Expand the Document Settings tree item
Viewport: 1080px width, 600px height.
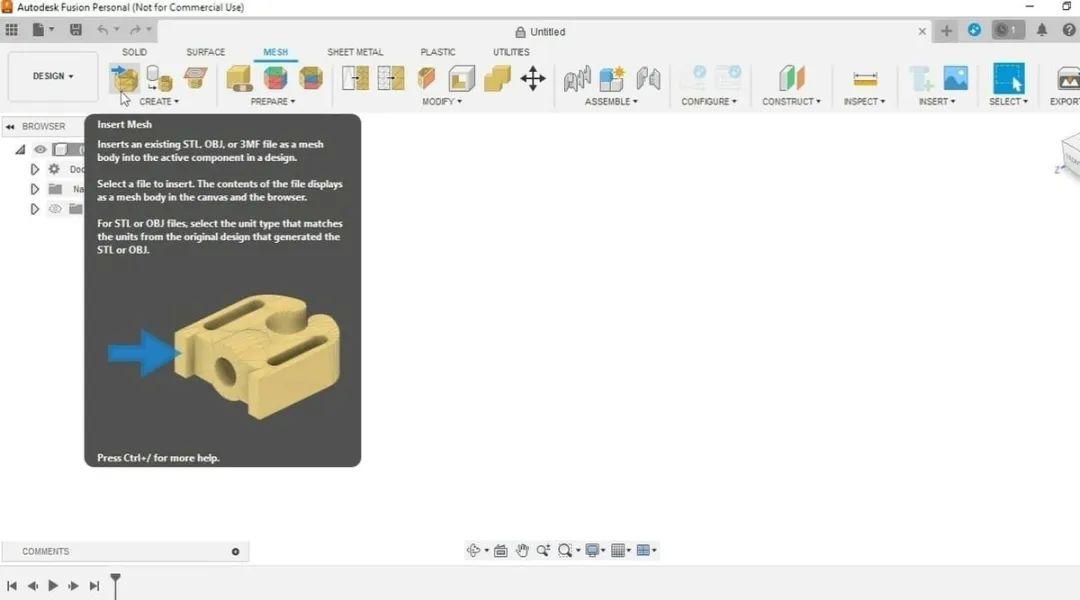click(35, 169)
